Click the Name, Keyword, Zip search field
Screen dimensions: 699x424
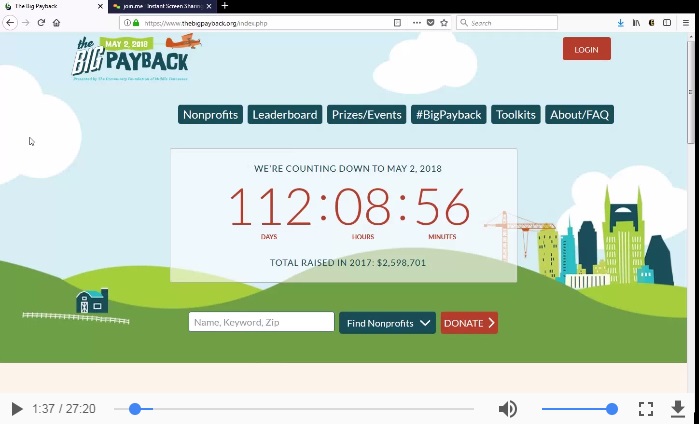point(261,322)
